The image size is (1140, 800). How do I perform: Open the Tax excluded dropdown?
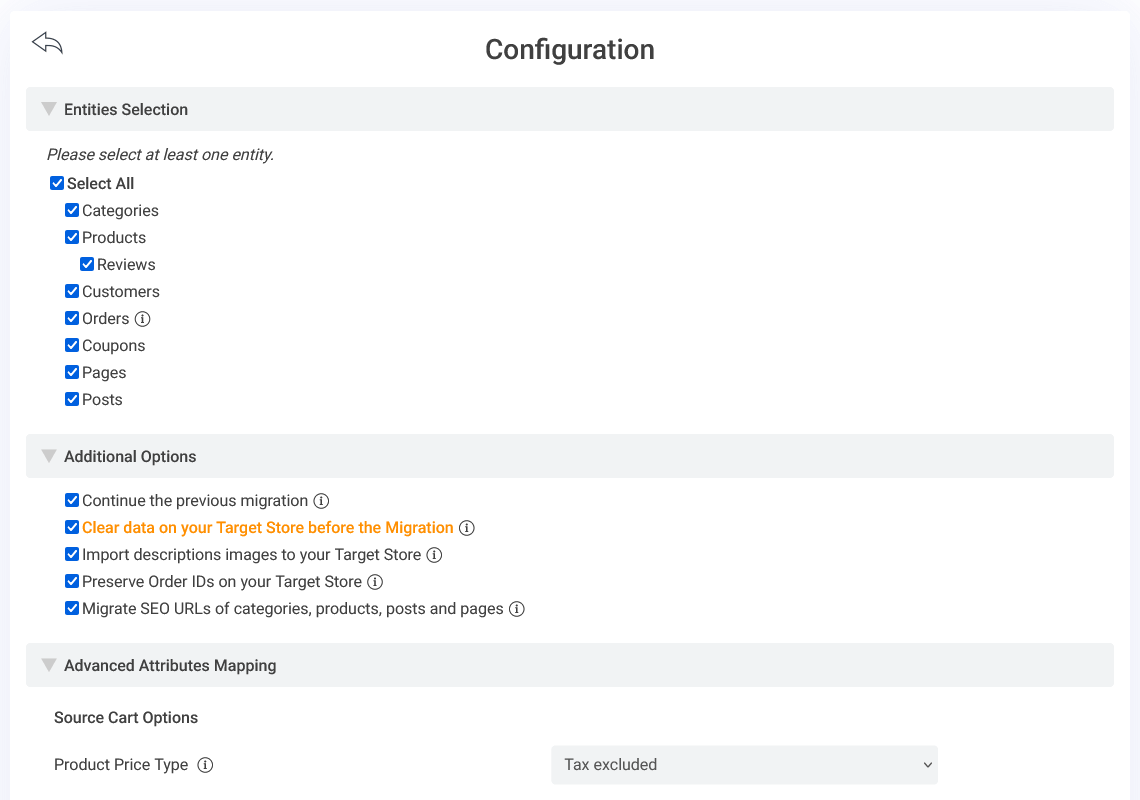[x=744, y=765]
